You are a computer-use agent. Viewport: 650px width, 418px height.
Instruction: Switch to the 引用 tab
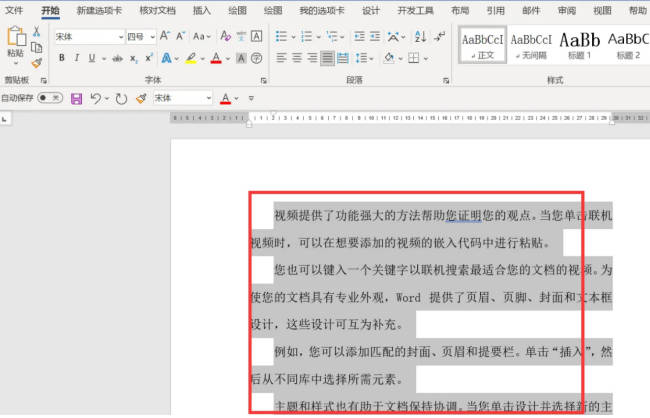(495, 10)
